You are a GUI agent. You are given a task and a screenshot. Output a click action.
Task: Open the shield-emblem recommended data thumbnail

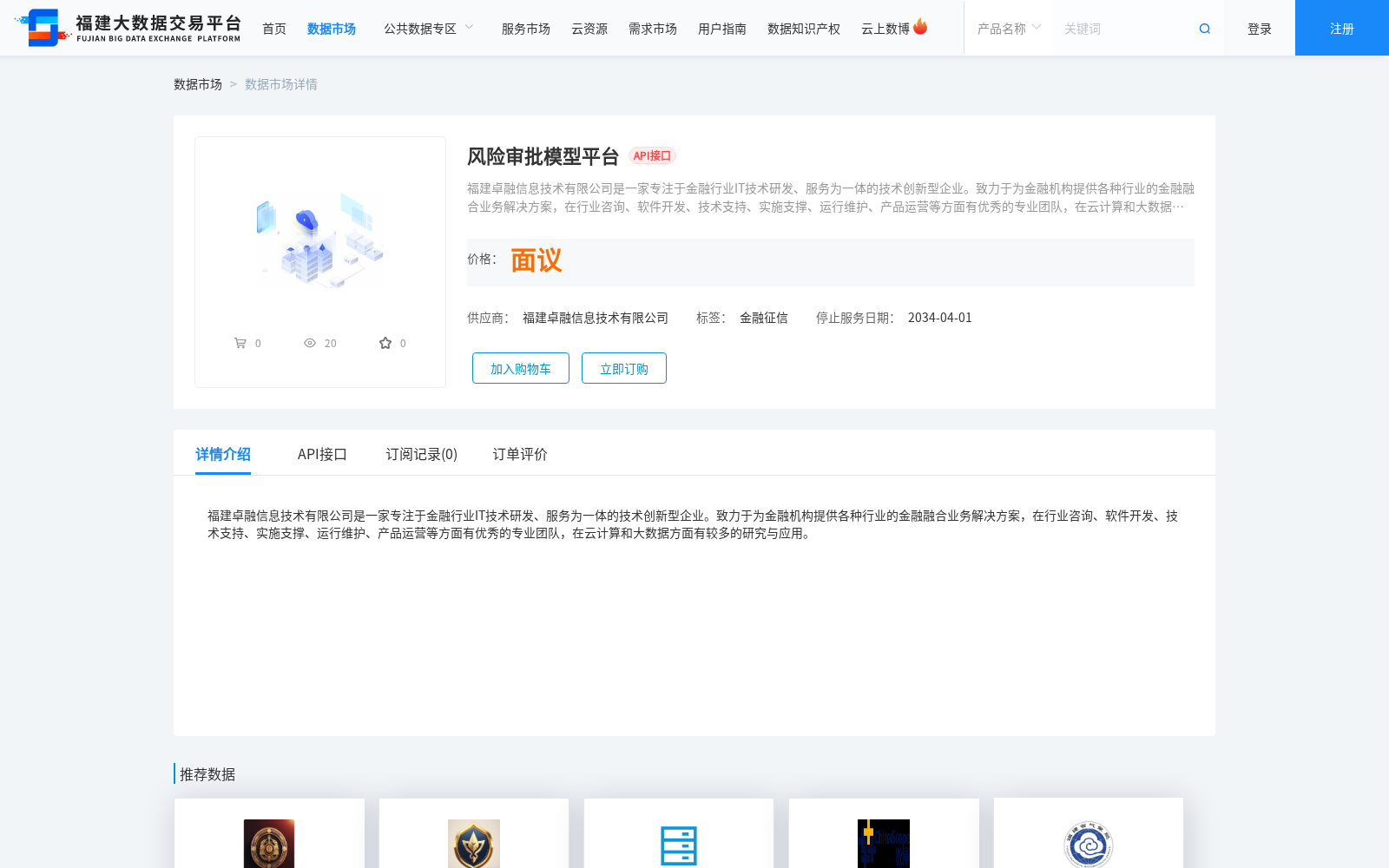click(474, 843)
